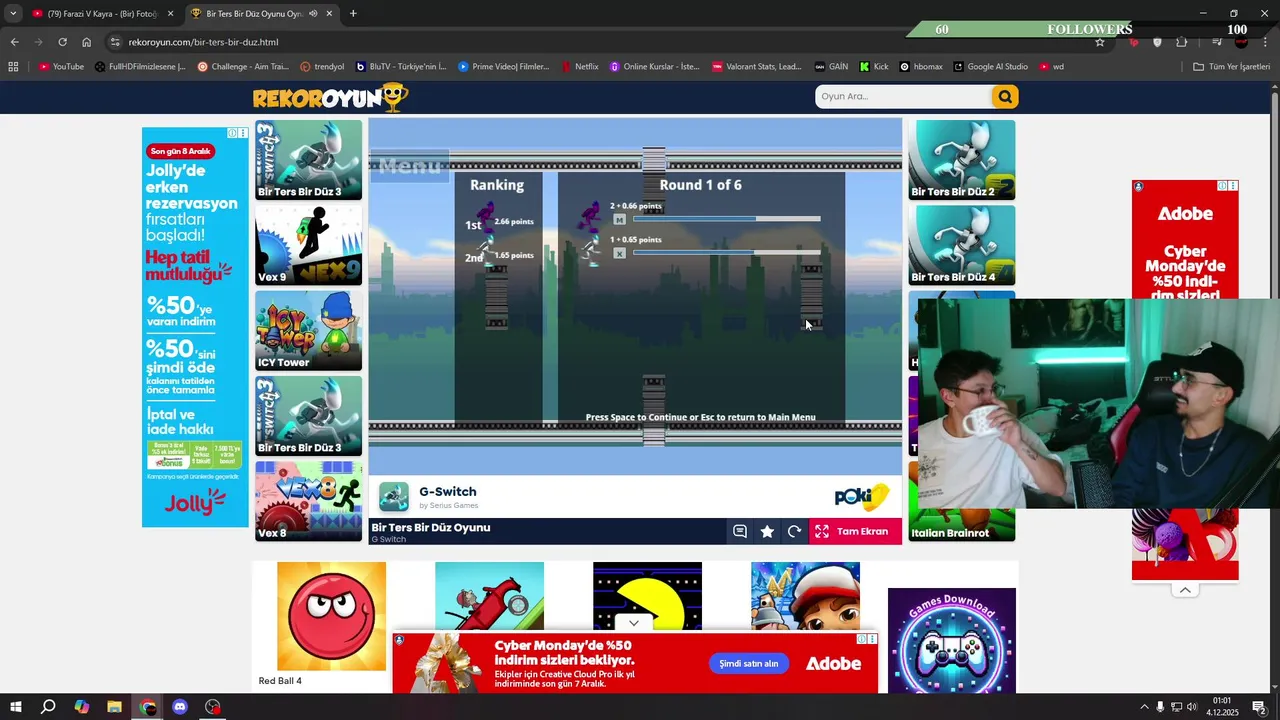Open Windows taskbar search
Viewport: 1280px width, 720px height.
[48, 707]
